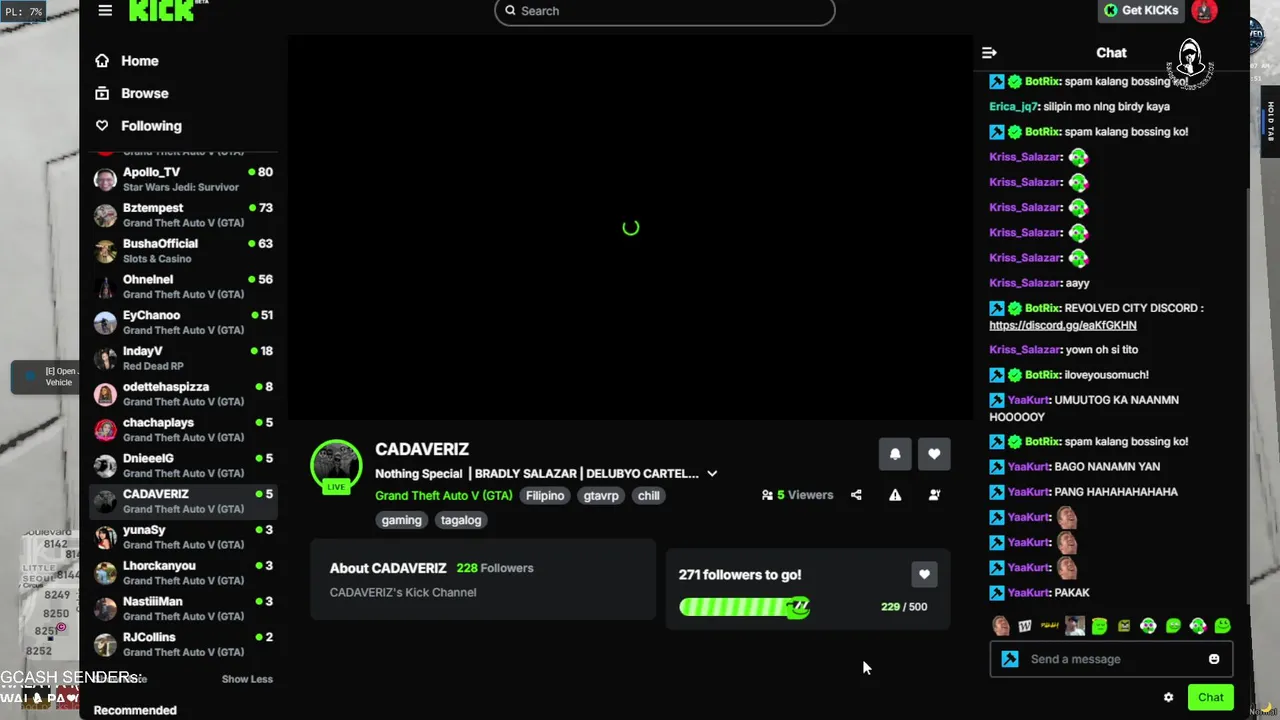Open the hamburger menu beside the Kick logo
The image size is (1280, 720).
[105, 10]
